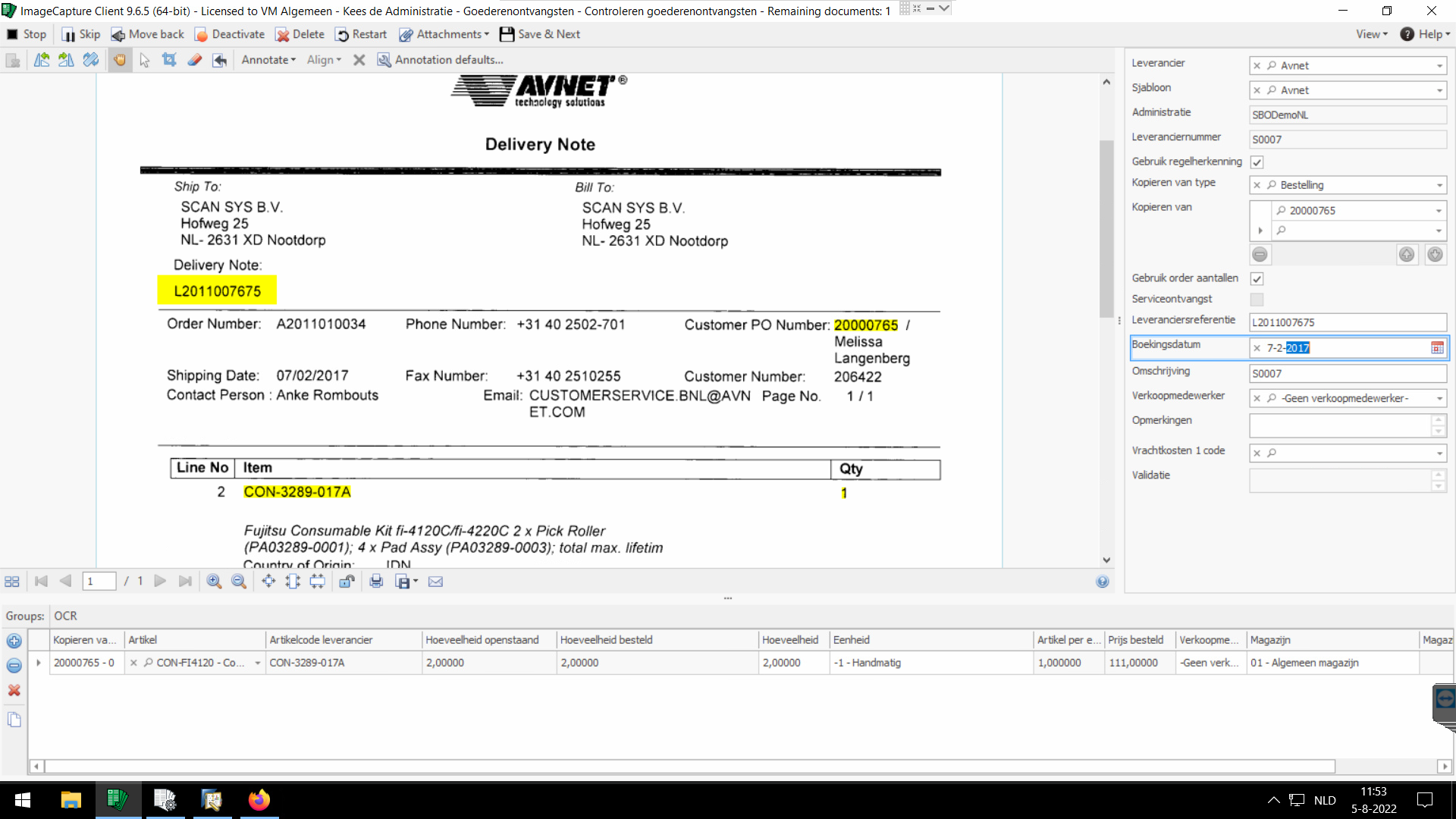1456x819 pixels.
Task: Click the Stop button
Action: click(x=27, y=34)
